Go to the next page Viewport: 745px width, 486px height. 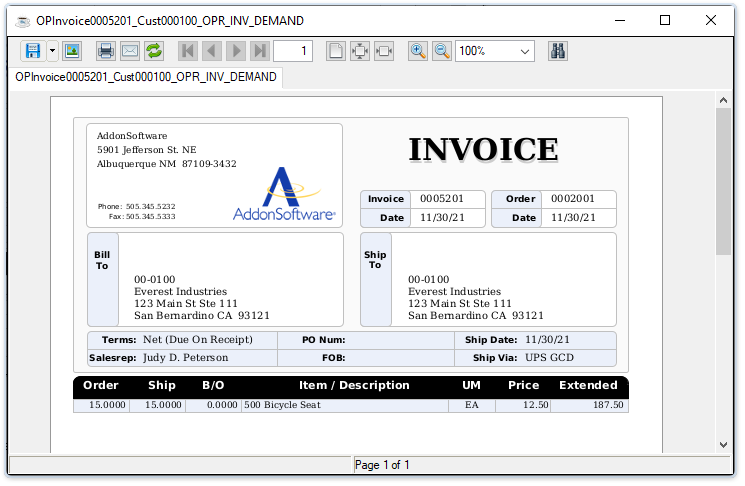point(236,51)
